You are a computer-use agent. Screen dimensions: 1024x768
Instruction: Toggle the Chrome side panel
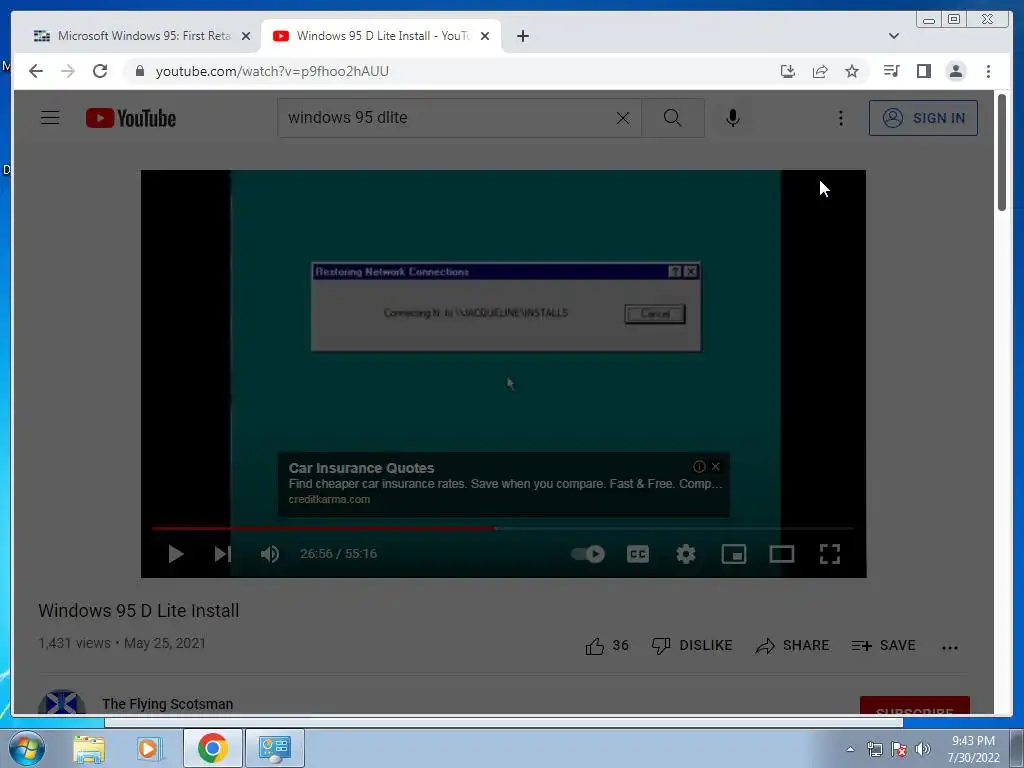pyautogui.click(x=923, y=71)
